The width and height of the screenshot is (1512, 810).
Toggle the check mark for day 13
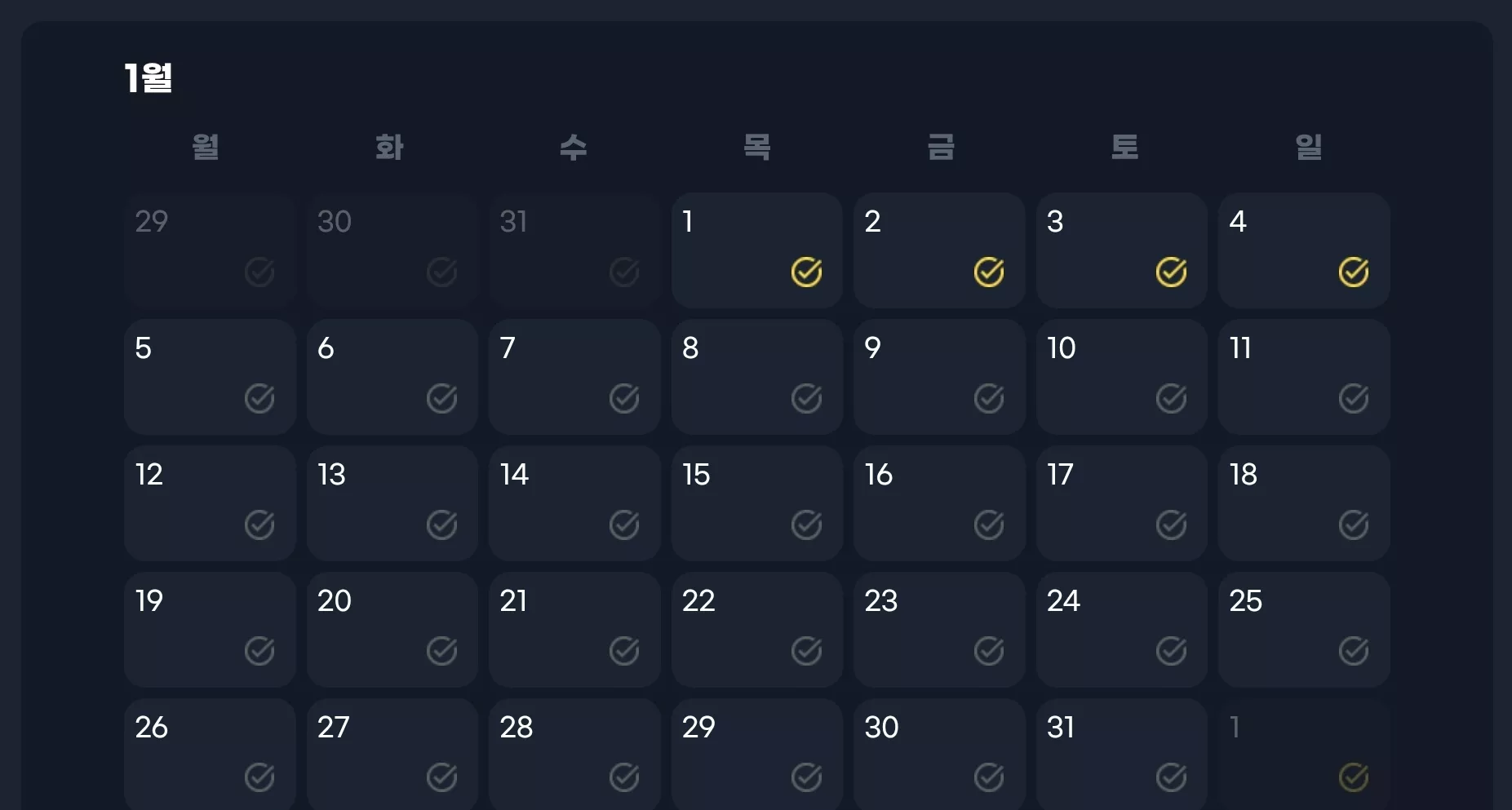[x=441, y=525]
